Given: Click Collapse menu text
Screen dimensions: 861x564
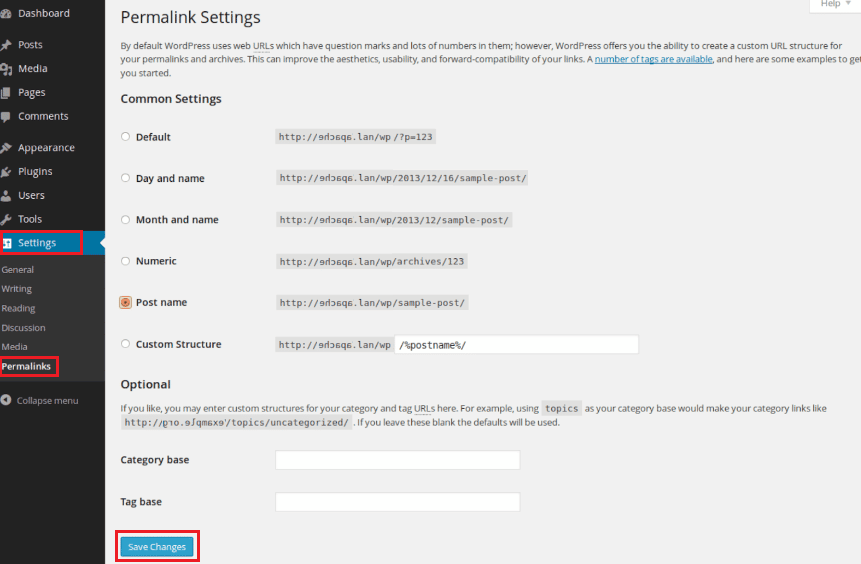Looking at the screenshot, I should click(x=47, y=400).
